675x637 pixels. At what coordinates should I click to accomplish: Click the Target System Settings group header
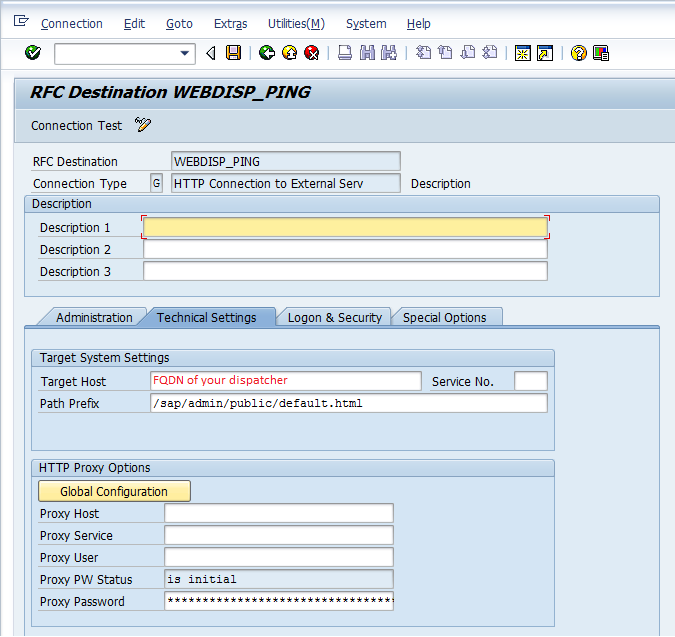293,358
